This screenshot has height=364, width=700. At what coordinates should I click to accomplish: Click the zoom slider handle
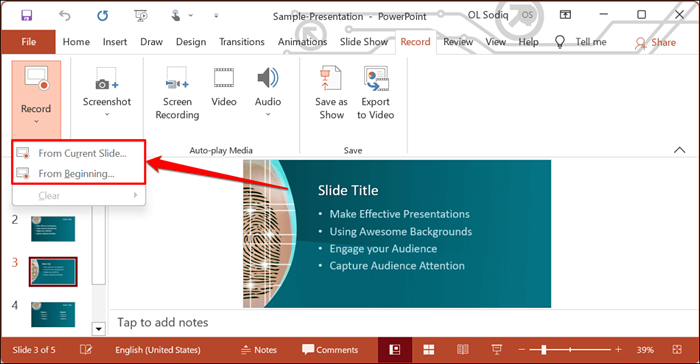[544, 350]
